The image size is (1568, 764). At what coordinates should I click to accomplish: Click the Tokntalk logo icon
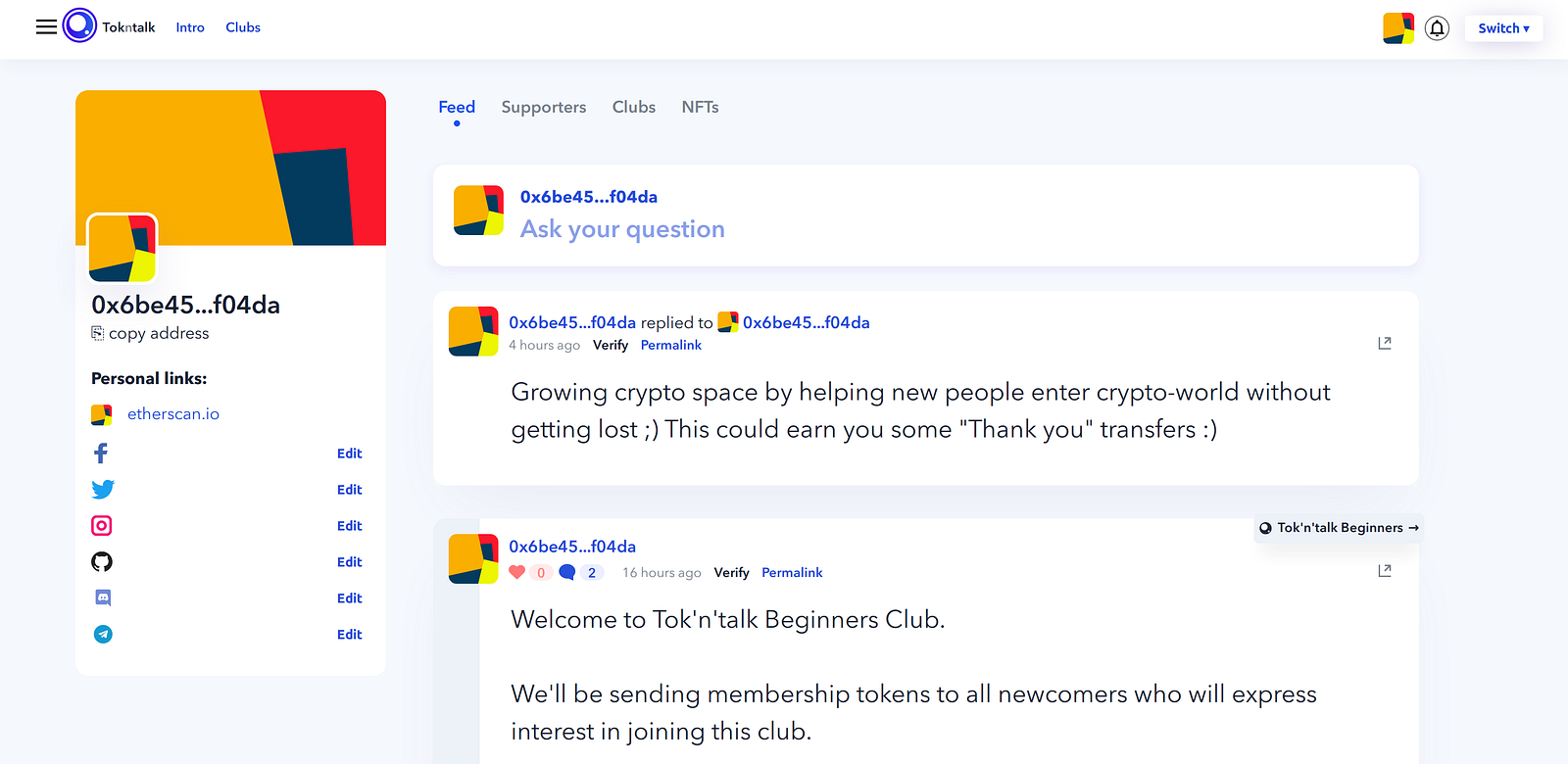79,25
